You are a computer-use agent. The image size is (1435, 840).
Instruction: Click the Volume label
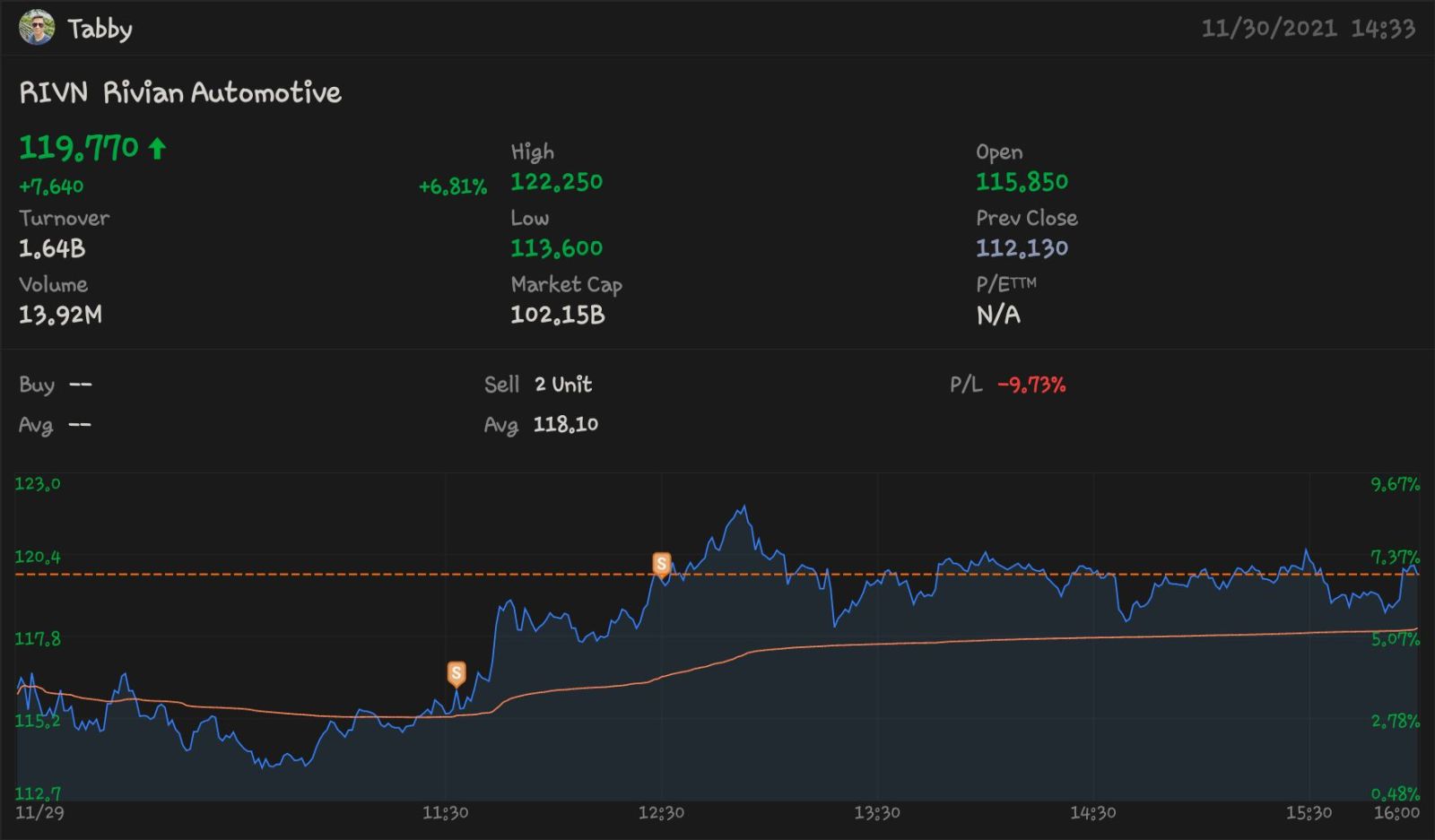click(x=54, y=285)
